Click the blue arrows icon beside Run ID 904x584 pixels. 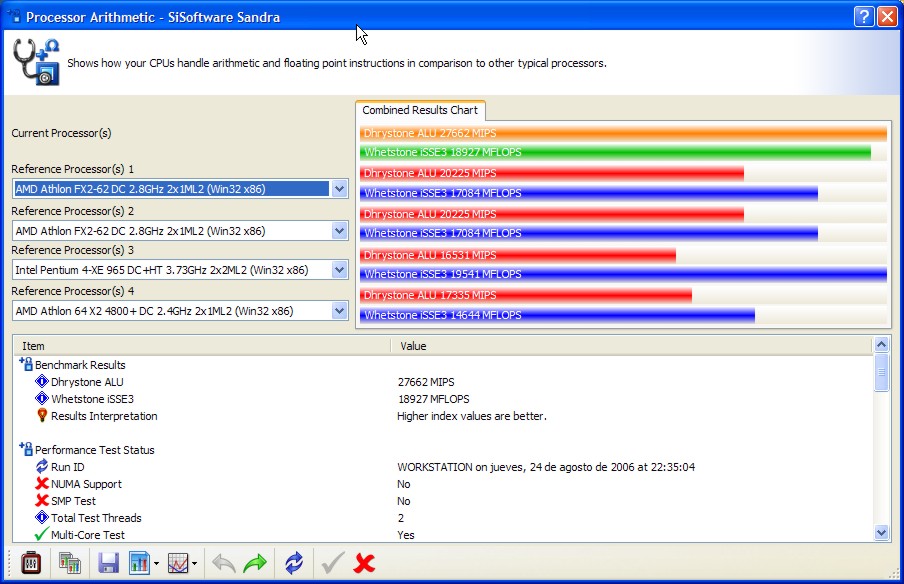pyautogui.click(x=42, y=466)
